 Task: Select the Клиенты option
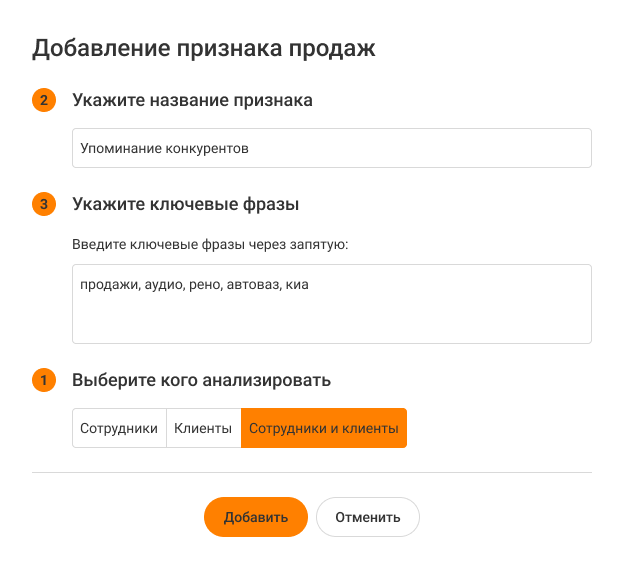[203, 428]
